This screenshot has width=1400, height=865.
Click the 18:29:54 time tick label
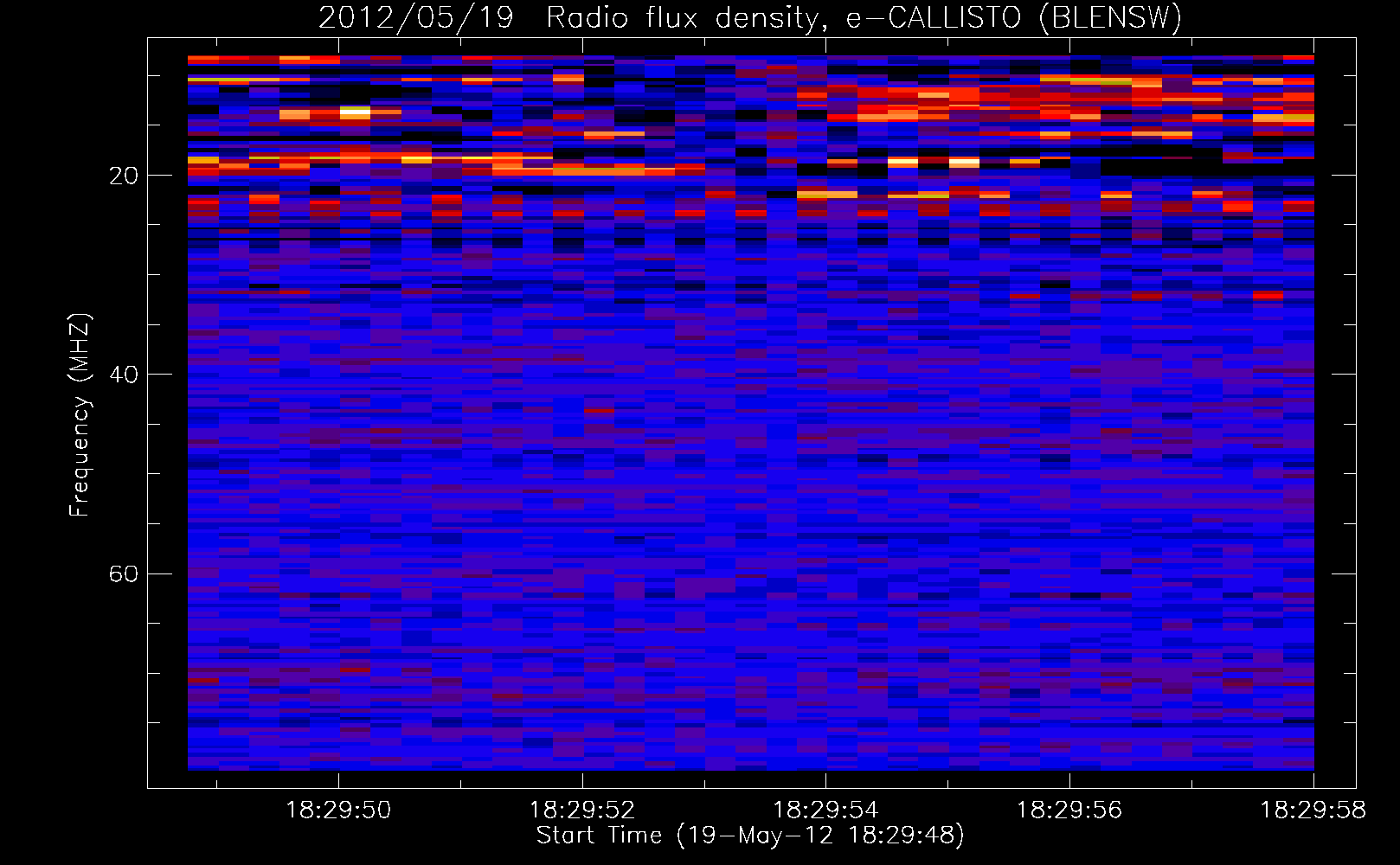pyautogui.click(x=825, y=811)
